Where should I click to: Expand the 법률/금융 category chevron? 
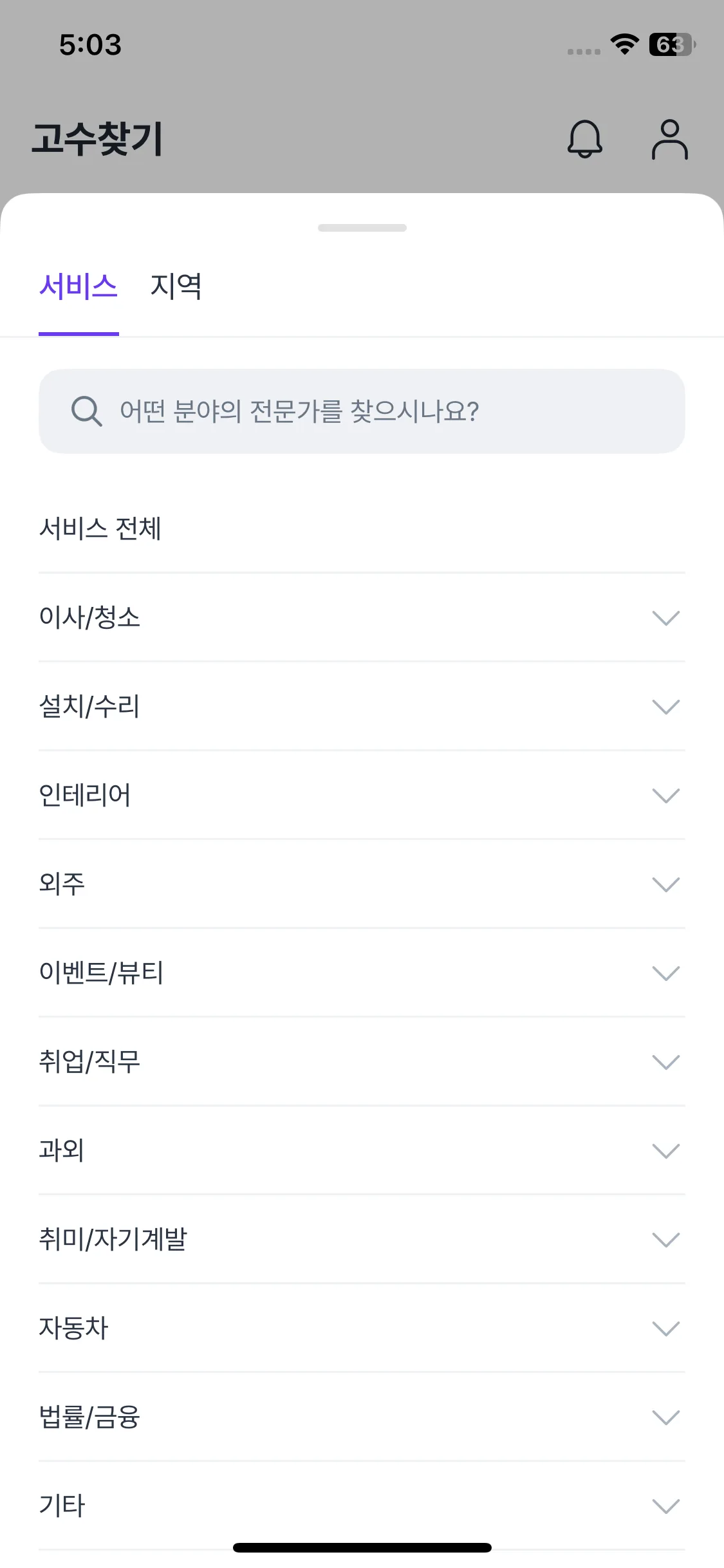tap(665, 1417)
